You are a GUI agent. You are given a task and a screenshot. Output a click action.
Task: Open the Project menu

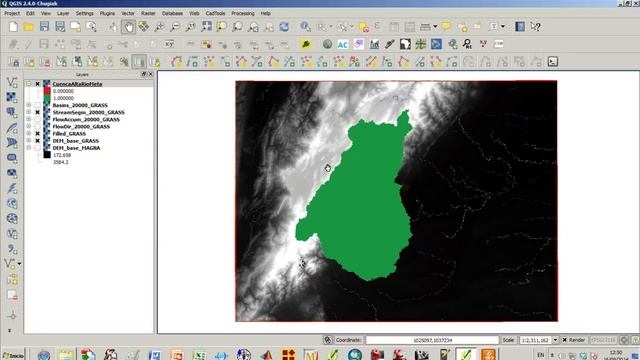12,13
